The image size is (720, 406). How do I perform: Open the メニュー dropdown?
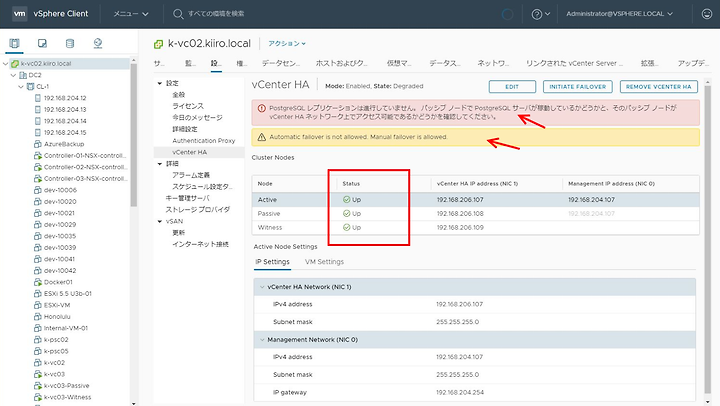point(131,14)
